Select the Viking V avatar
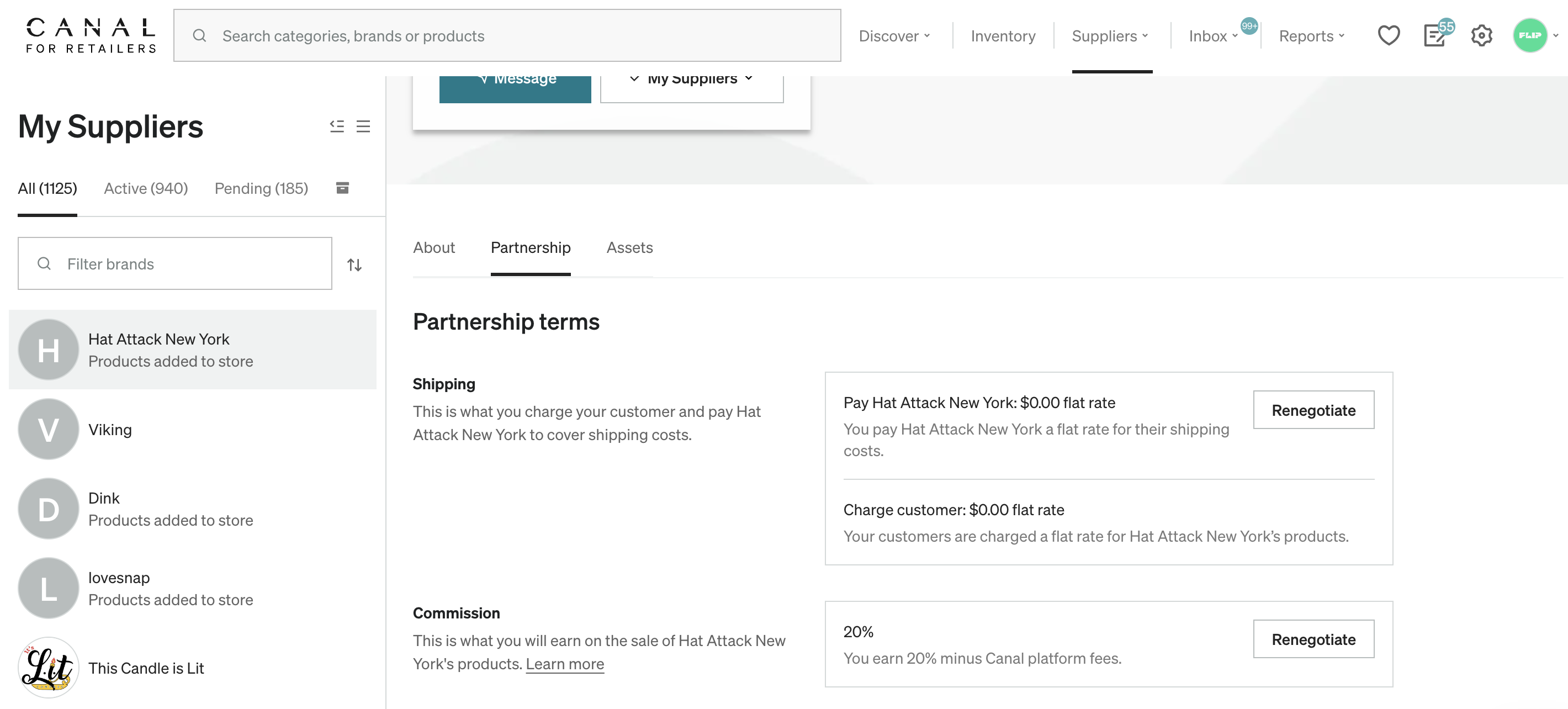Viewport: 1568px width, 709px height. coord(48,429)
